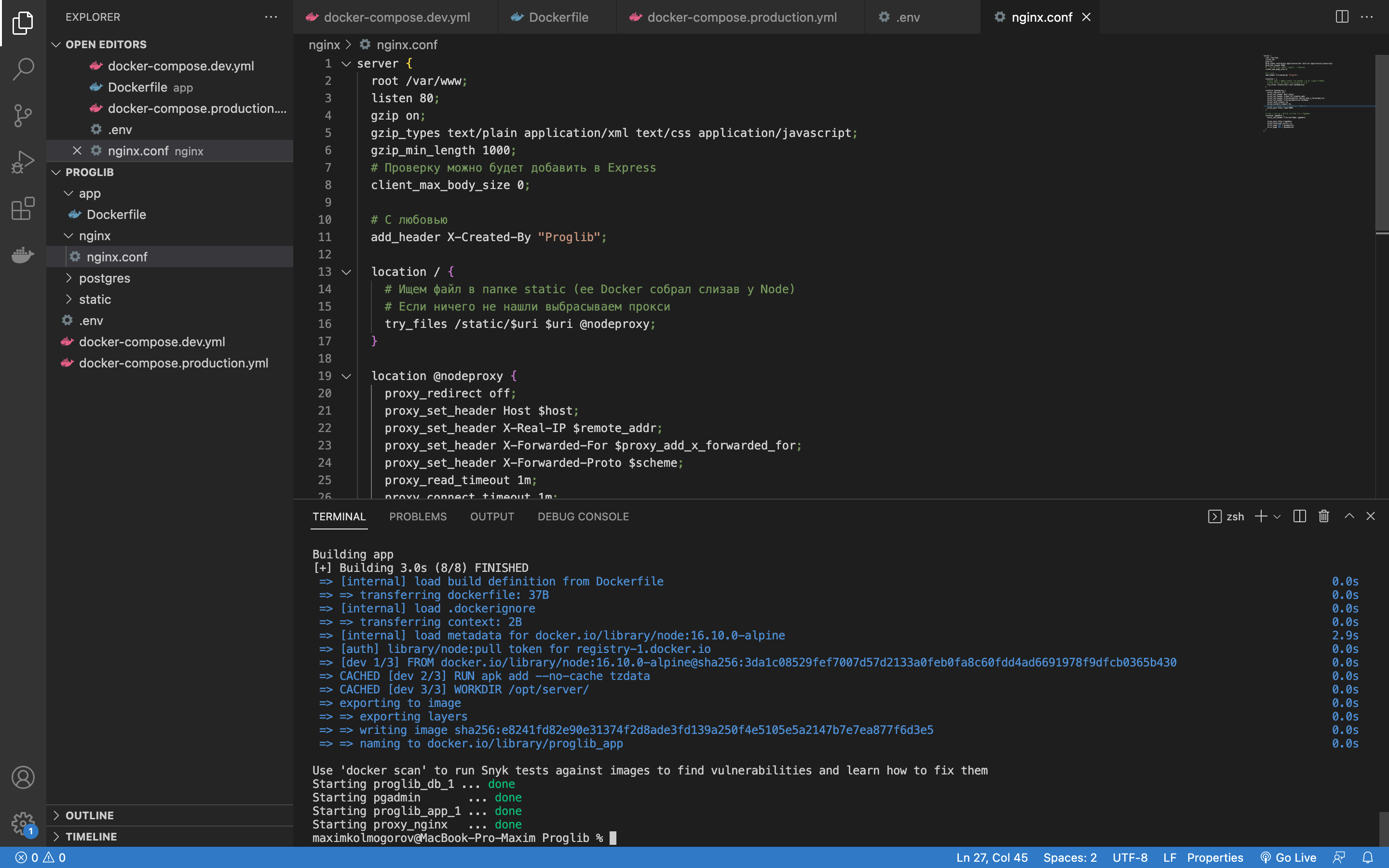Fold the server block at line 1

pos(346,64)
